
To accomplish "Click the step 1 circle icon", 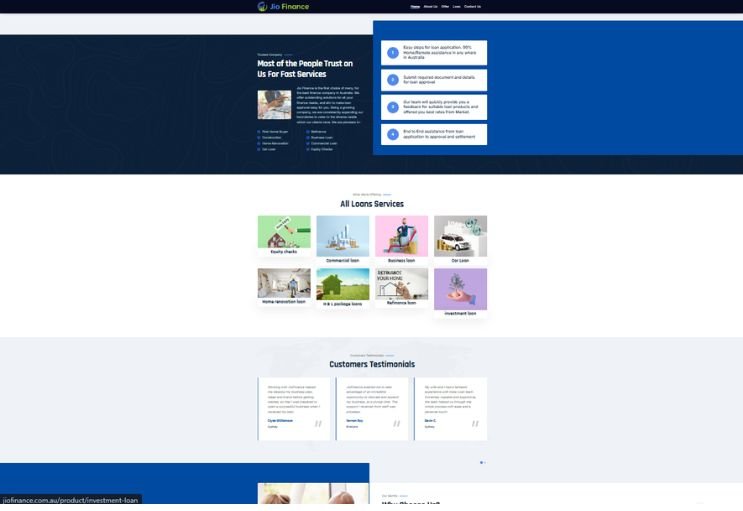I will coord(393,53).
